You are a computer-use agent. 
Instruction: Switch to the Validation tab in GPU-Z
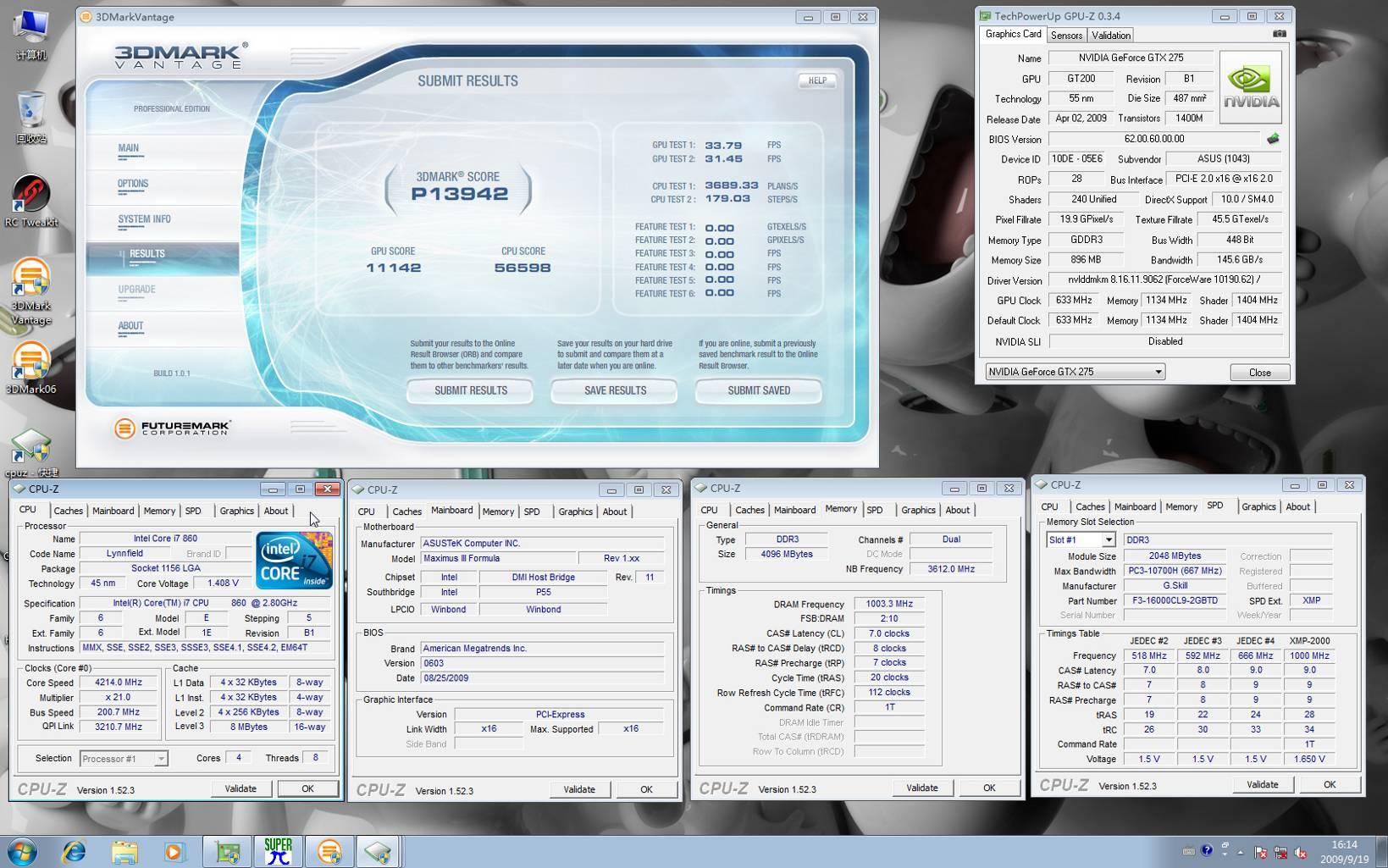coord(1110,36)
